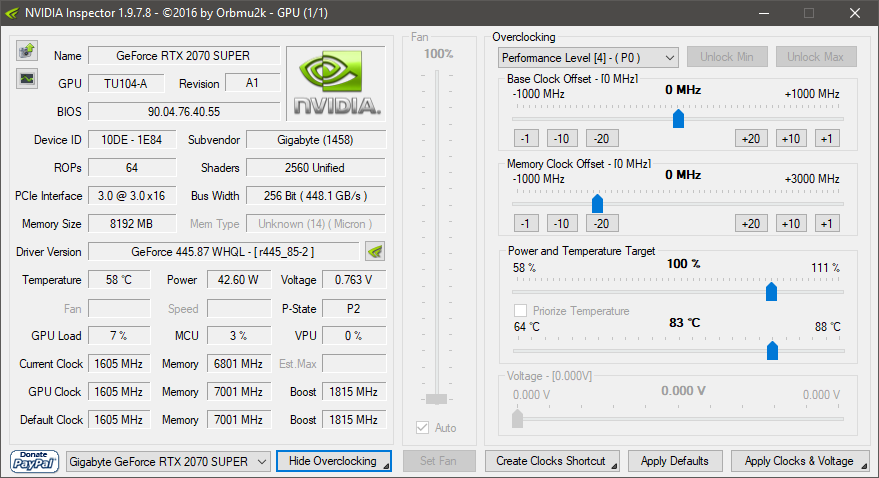Click the Memory Clock Offset -1 button

pos(526,224)
